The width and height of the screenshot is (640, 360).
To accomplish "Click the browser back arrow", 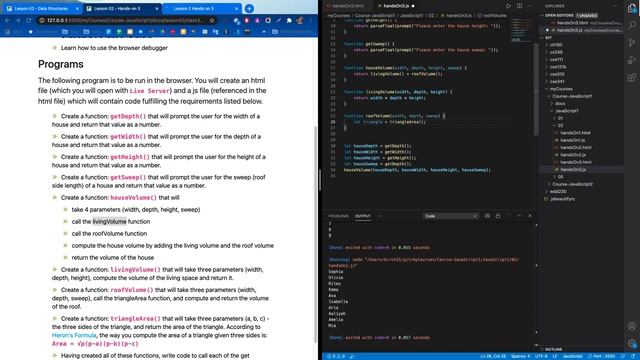I will tap(7, 20).
